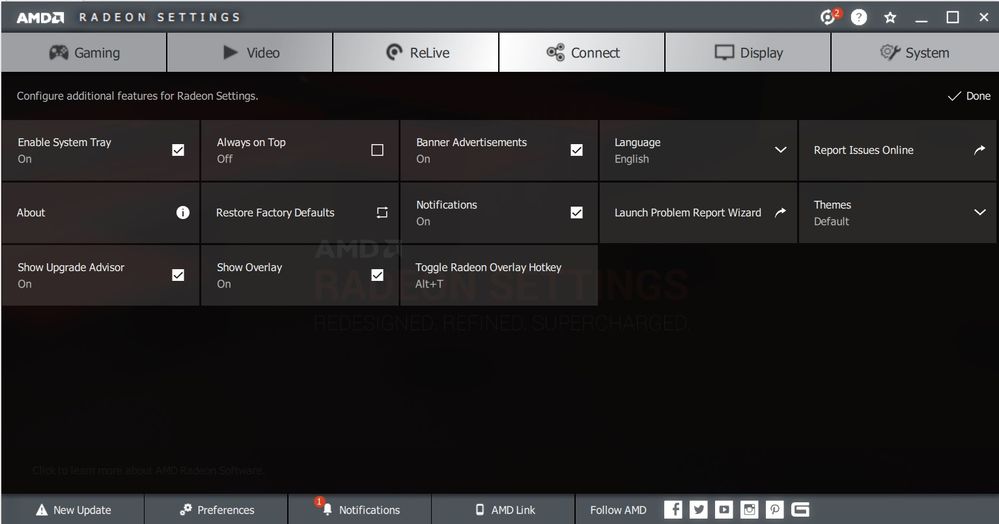Screen dimensions: 999x524
Task: Click the New Update warning triangle icon
Action: [x=42, y=509]
